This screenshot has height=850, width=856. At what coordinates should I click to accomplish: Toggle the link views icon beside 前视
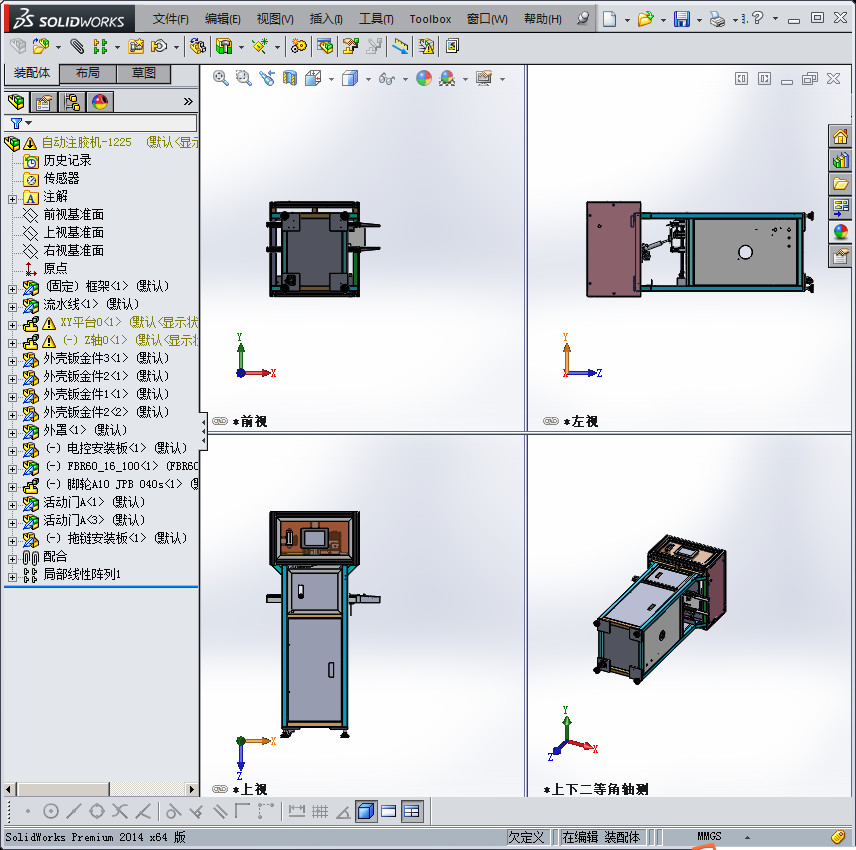[220, 421]
